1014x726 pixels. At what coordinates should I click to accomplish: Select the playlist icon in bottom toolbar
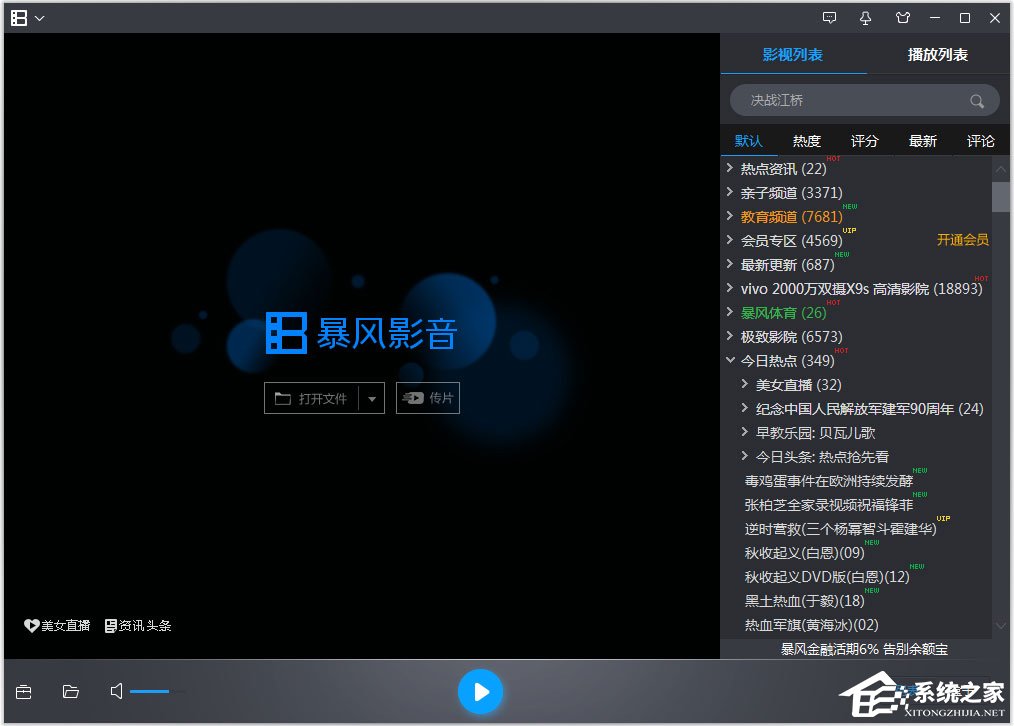pyautogui.click(x=23, y=691)
